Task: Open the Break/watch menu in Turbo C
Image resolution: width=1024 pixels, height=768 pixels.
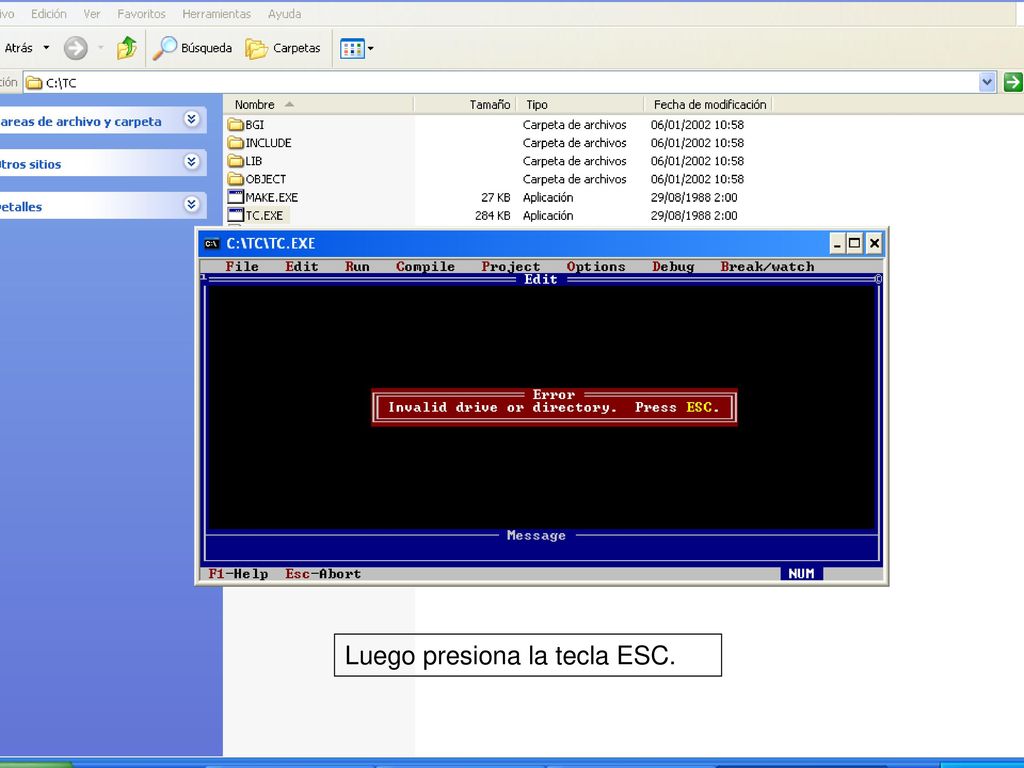Action: coord(767,266)
